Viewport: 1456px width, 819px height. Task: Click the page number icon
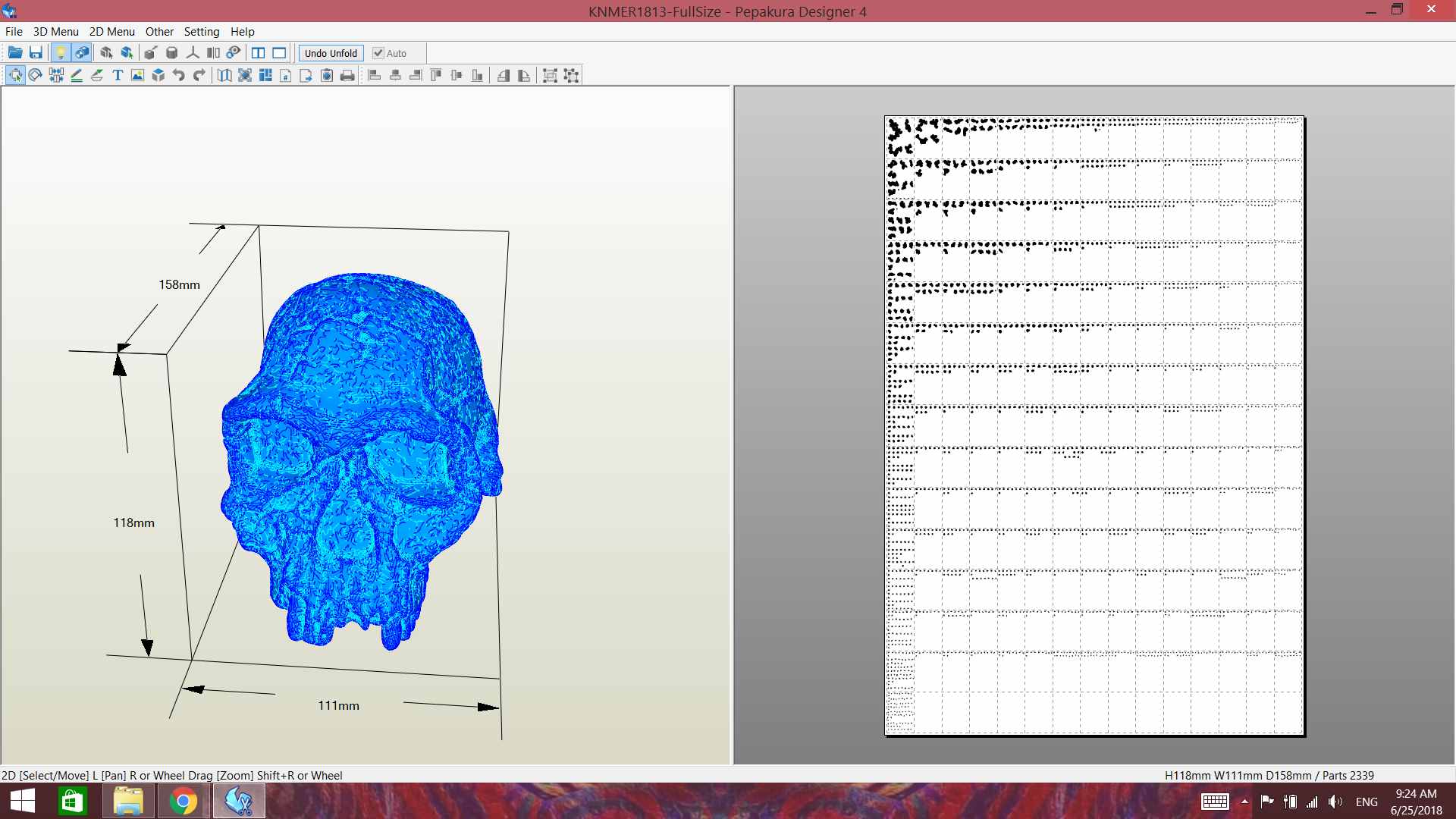click(286, 75)
